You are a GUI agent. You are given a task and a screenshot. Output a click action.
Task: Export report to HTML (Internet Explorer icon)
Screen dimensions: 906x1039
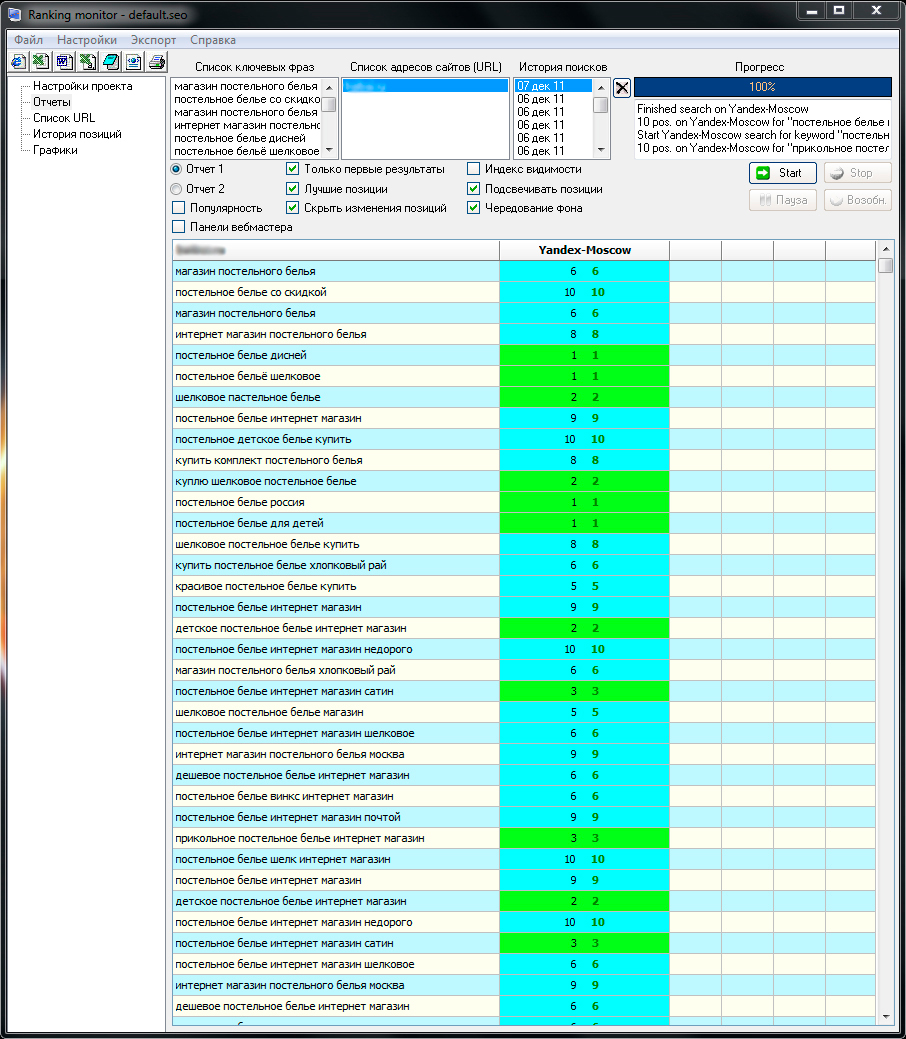point(19,62)
